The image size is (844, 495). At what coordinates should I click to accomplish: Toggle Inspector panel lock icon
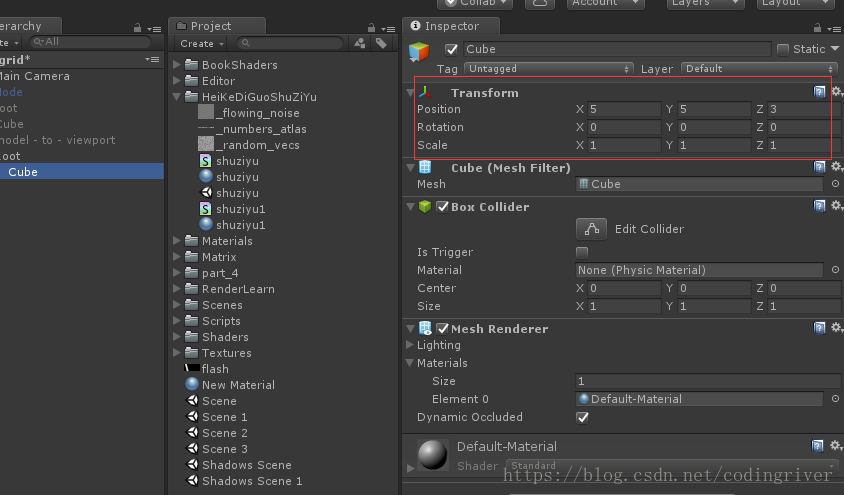(x=817, y=27)
